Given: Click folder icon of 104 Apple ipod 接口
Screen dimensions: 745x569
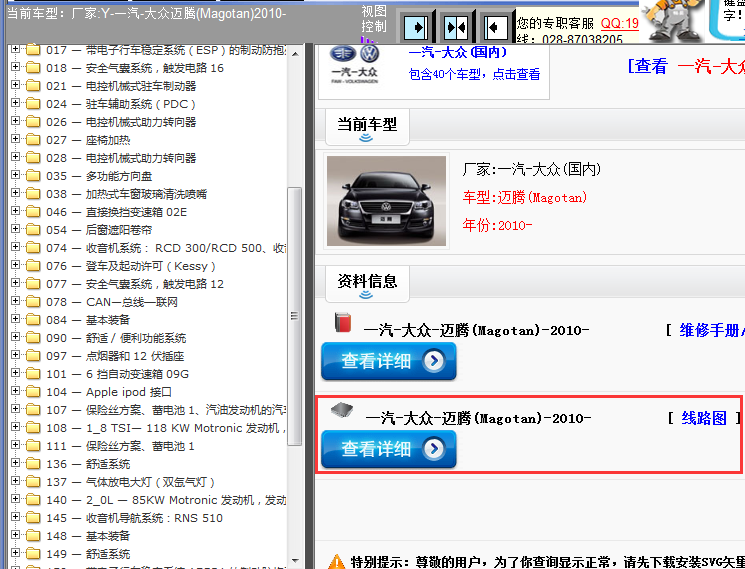Looking at the screenshot, I should 33,392.
